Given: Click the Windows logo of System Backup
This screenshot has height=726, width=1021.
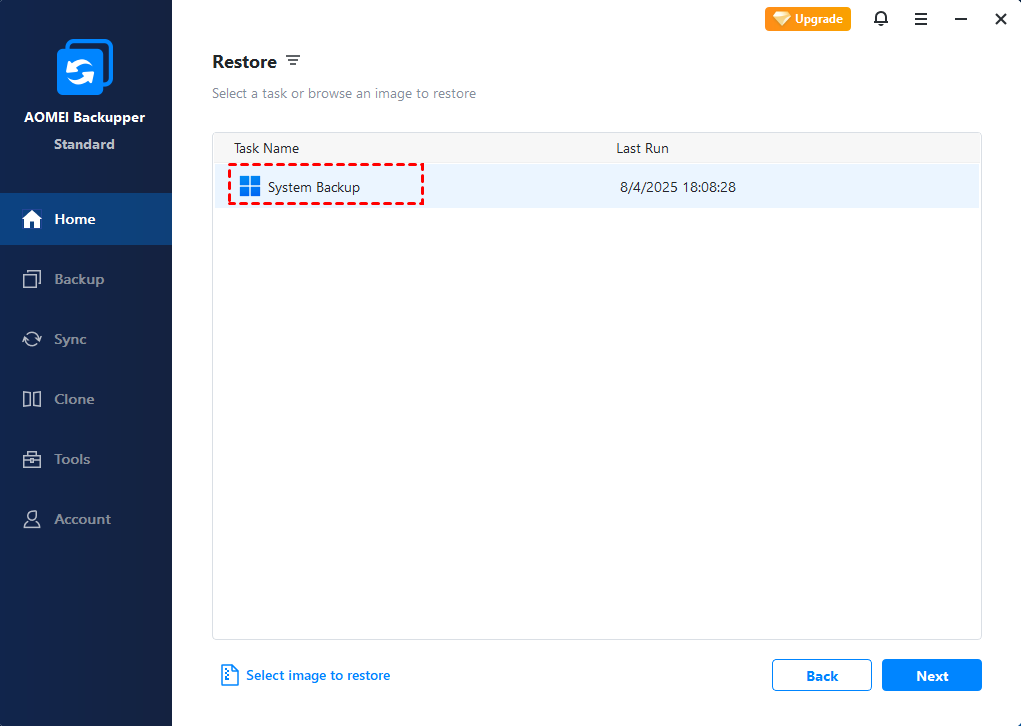Looking at the screenshot, I should click(250, 187).
